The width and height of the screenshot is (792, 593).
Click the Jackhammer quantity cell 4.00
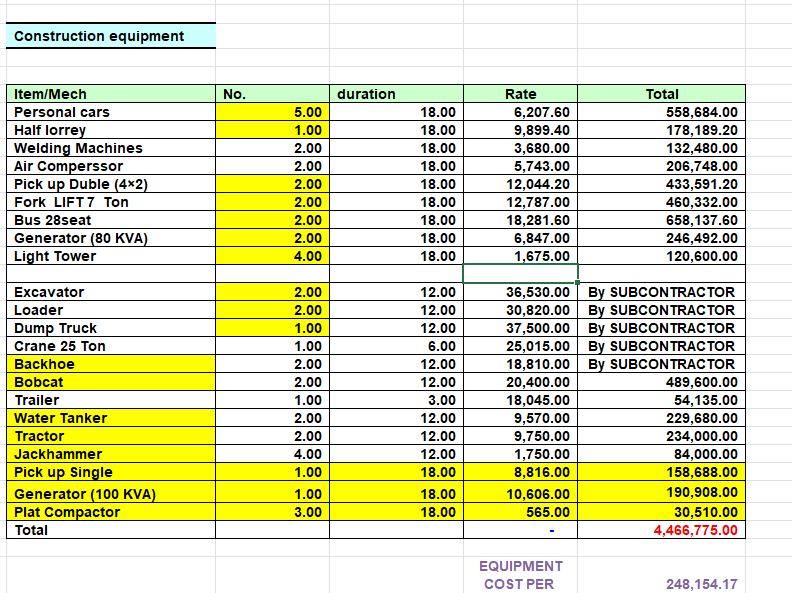coord(272,454)
